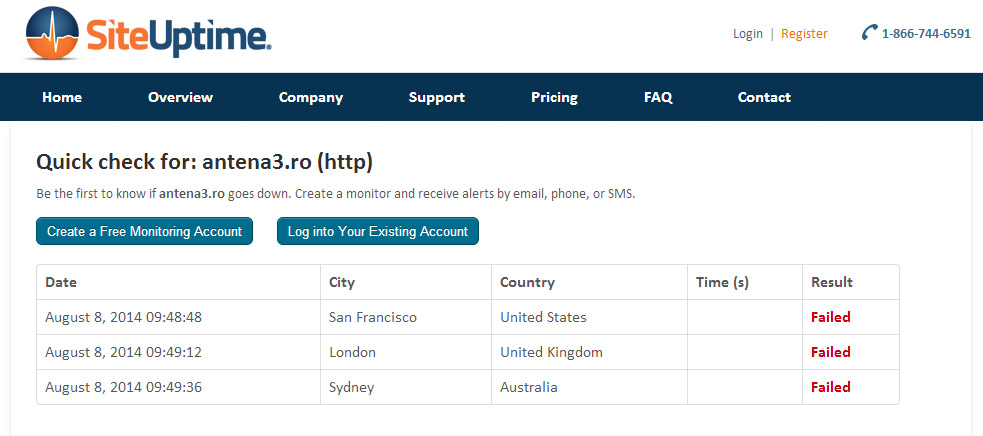This screenshot has height=436, width=983.
Task: Click Contact in the navigation bar
Action: [764, 97]
